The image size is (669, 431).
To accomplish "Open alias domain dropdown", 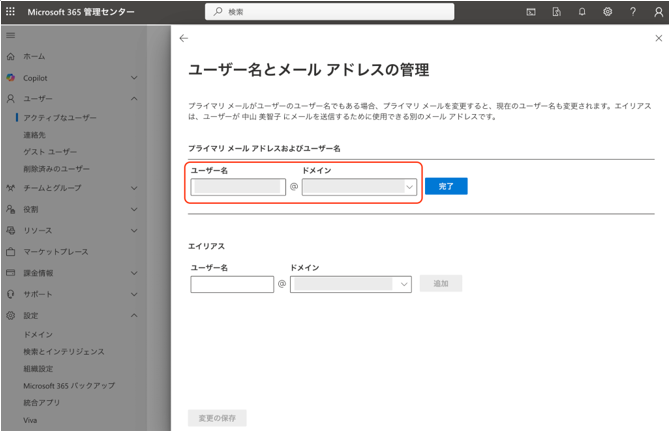I will [350, 284].
